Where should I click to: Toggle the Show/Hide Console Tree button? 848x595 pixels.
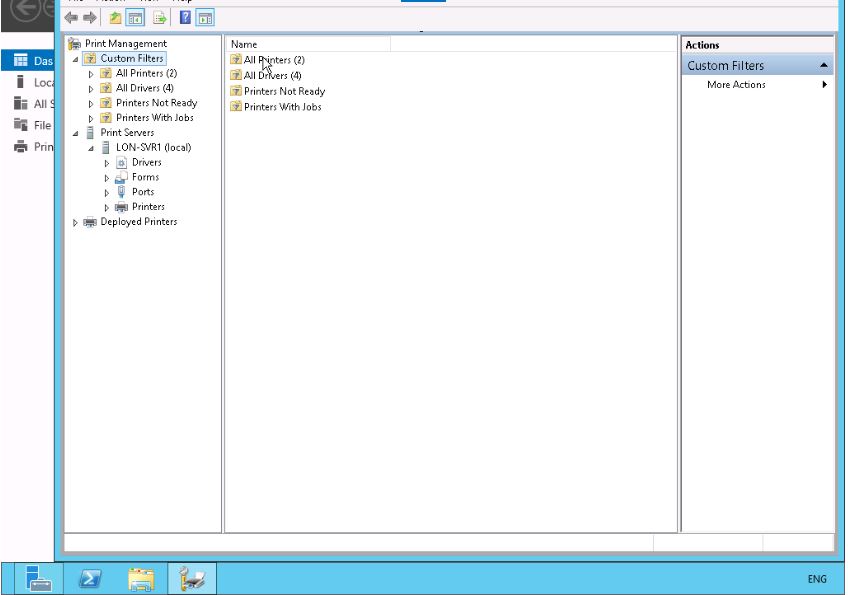click(x=135, y=18)
